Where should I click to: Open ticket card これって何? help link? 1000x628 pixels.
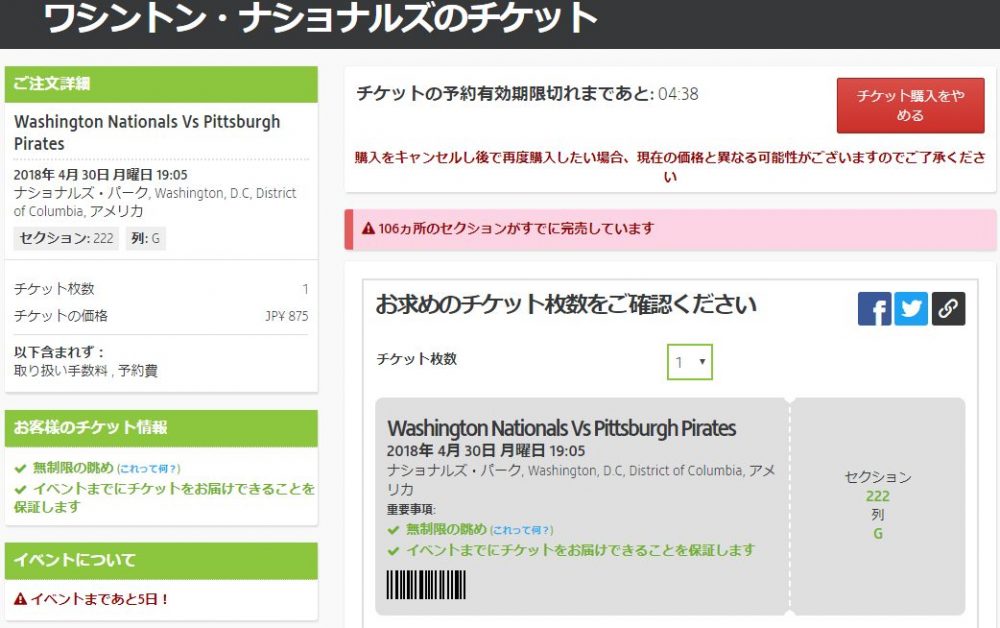click(x=522, y=530)
